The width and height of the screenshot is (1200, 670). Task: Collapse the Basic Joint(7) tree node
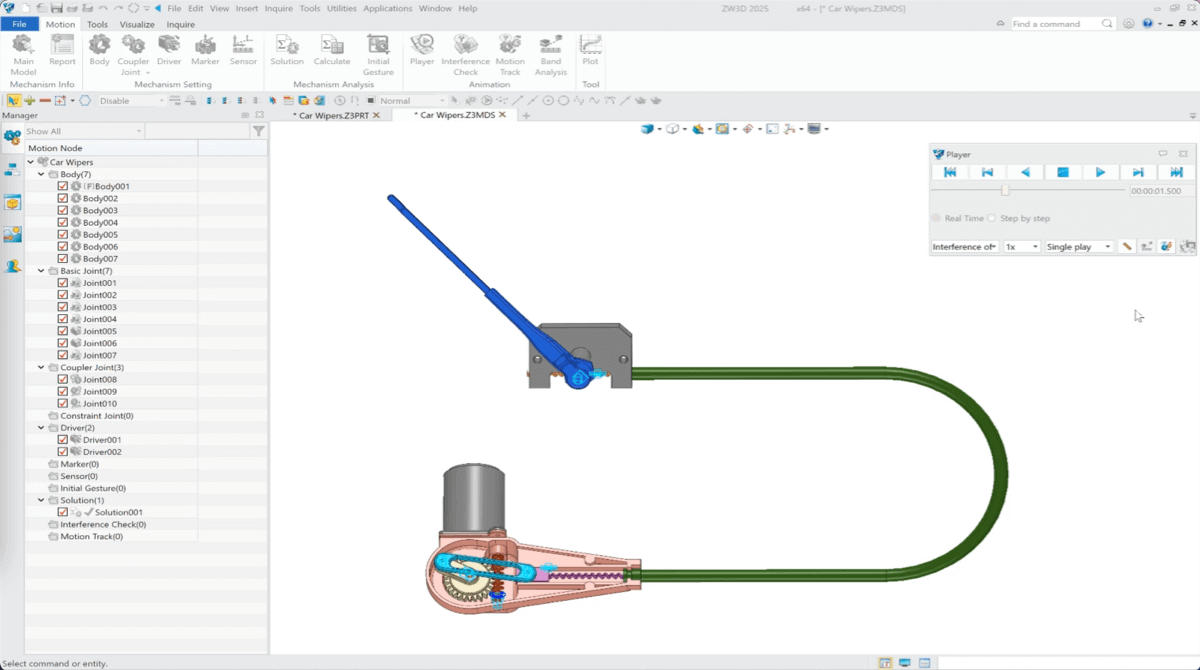coord(41,271)
